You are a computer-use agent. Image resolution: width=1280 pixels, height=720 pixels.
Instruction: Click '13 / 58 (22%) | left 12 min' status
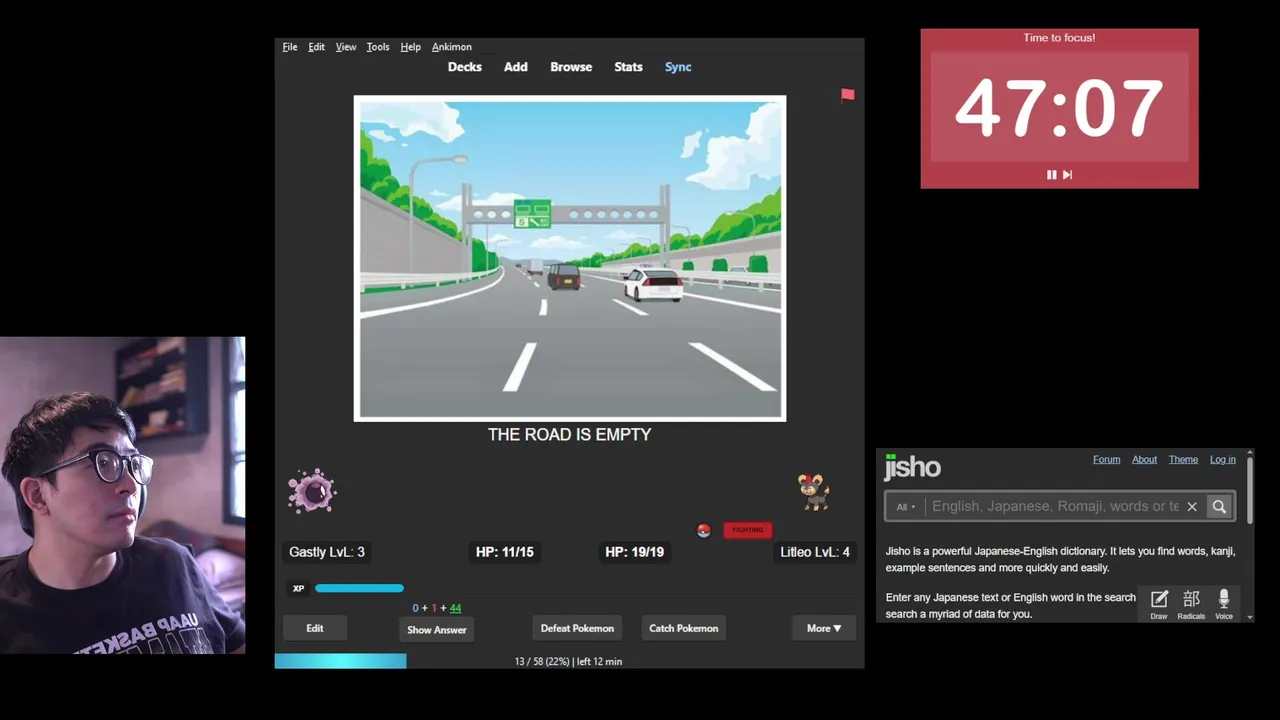point(568,662)
